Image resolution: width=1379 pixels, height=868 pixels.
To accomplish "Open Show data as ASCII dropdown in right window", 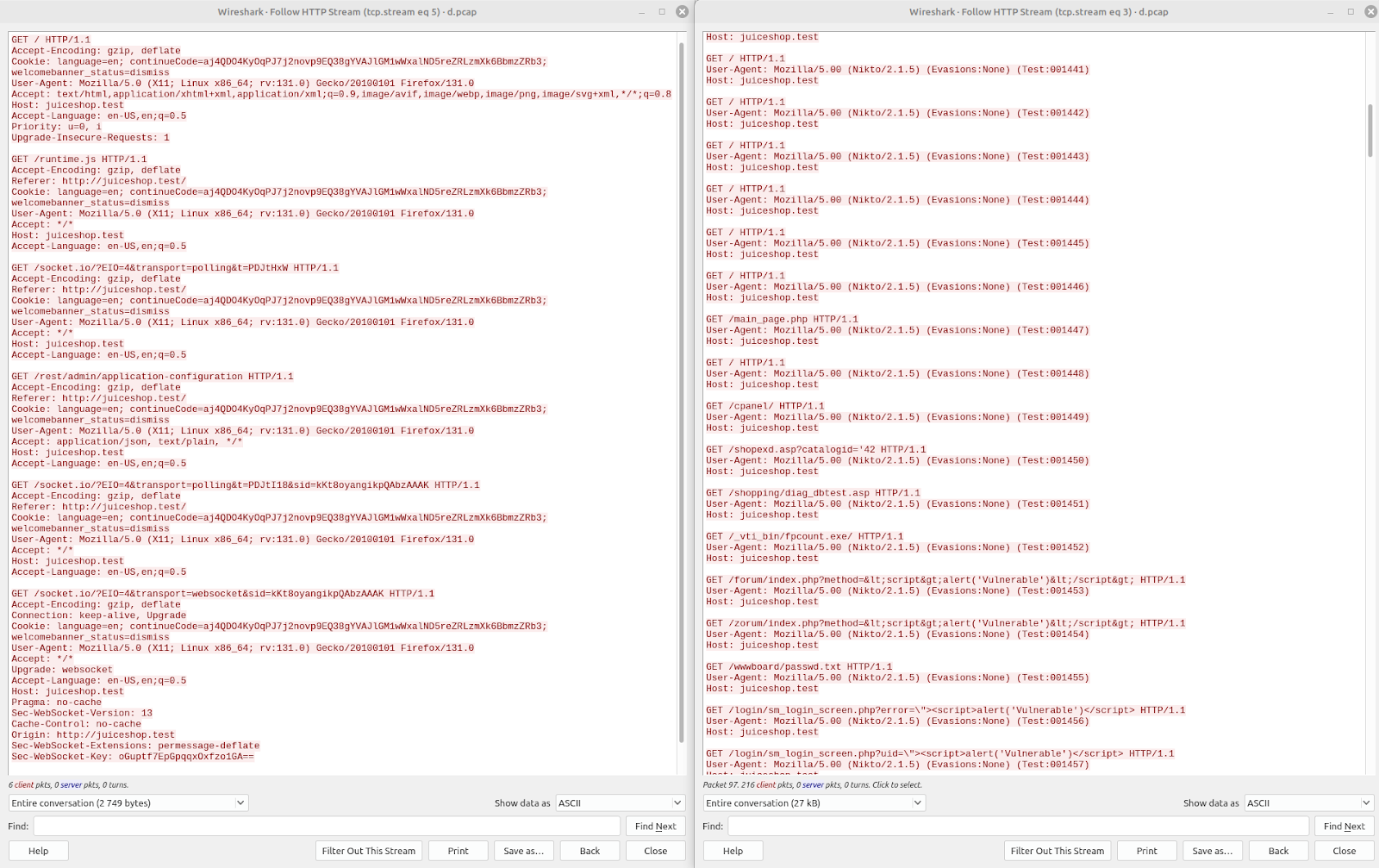I will (1308, 802).
